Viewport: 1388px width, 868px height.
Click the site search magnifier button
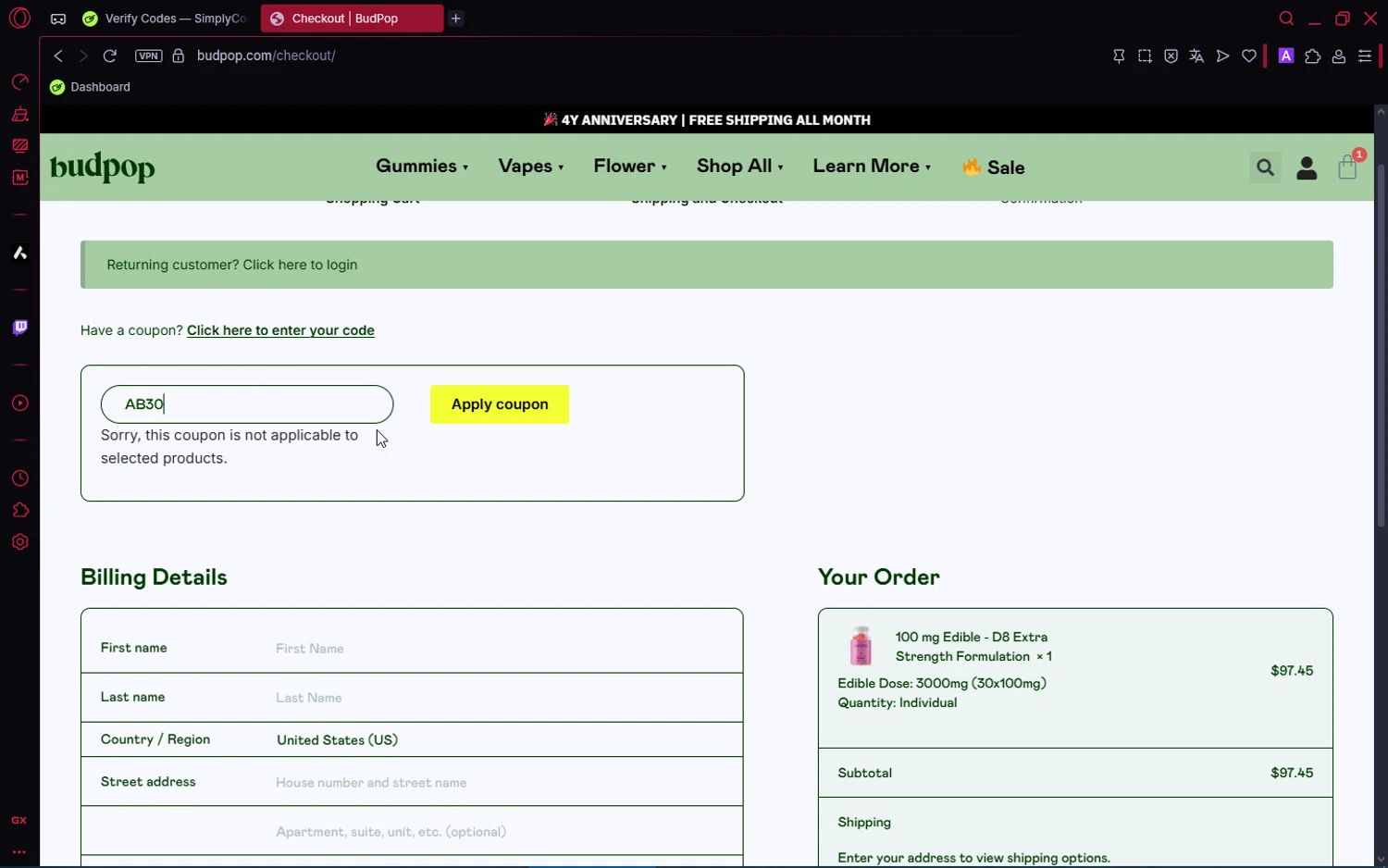1265,167
